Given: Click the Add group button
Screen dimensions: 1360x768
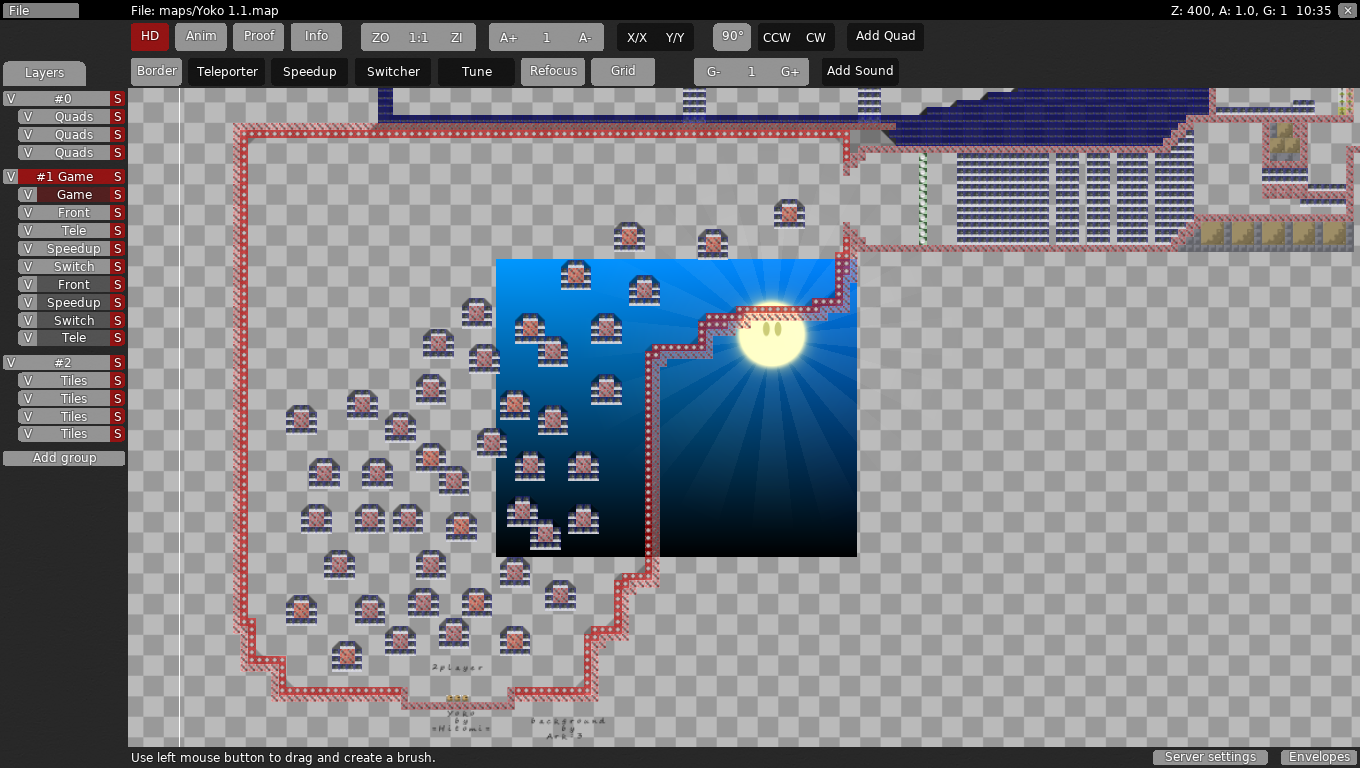Looking at the screenshot, I should [64, 458].
